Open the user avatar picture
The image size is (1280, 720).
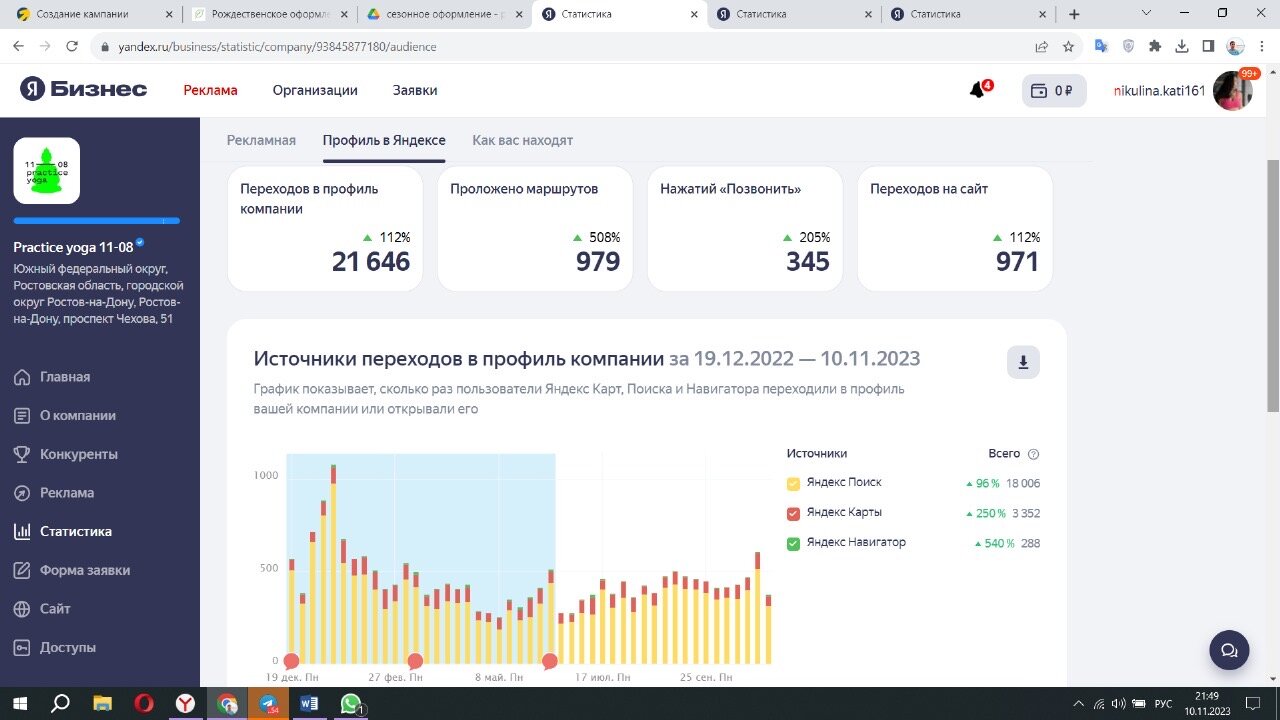pos(1232,91)
